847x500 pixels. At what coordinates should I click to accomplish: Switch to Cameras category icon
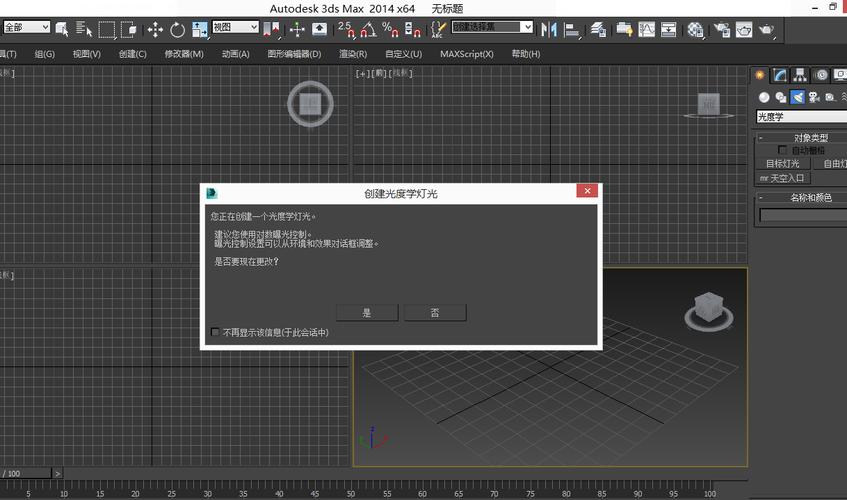tap(814, 97)
